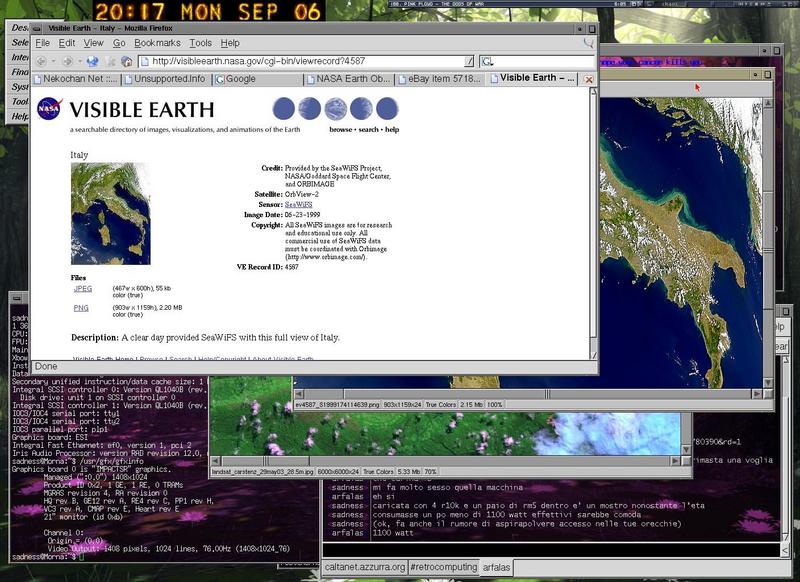Viewport: 800px width, 582px height.
Task: Open the Edit menu in Firefox
Action: coord(67,43)
